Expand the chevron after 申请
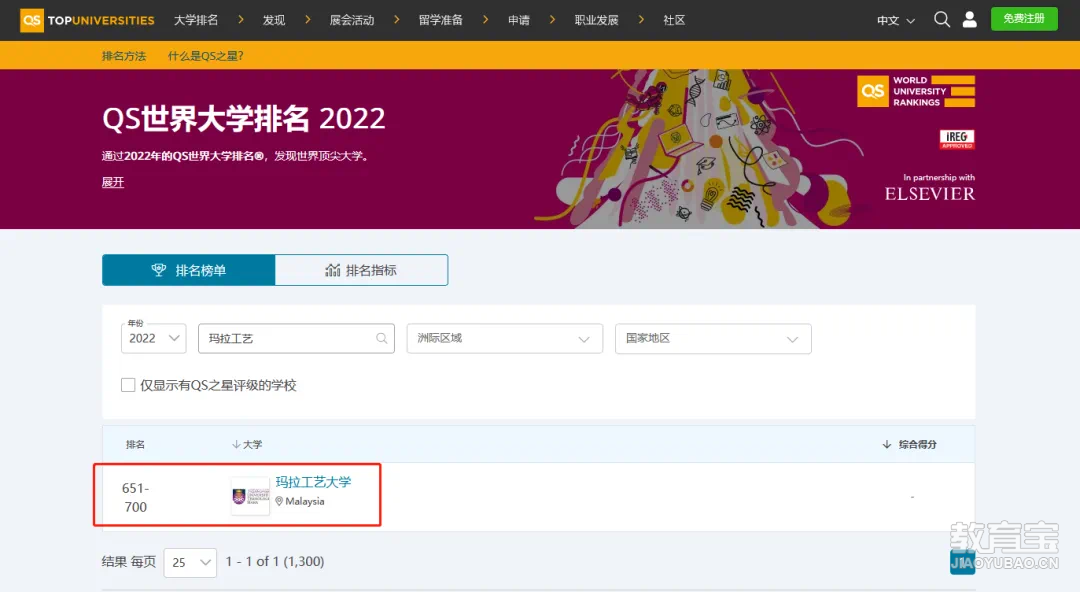1080x592 pixels. pos(552,19)
